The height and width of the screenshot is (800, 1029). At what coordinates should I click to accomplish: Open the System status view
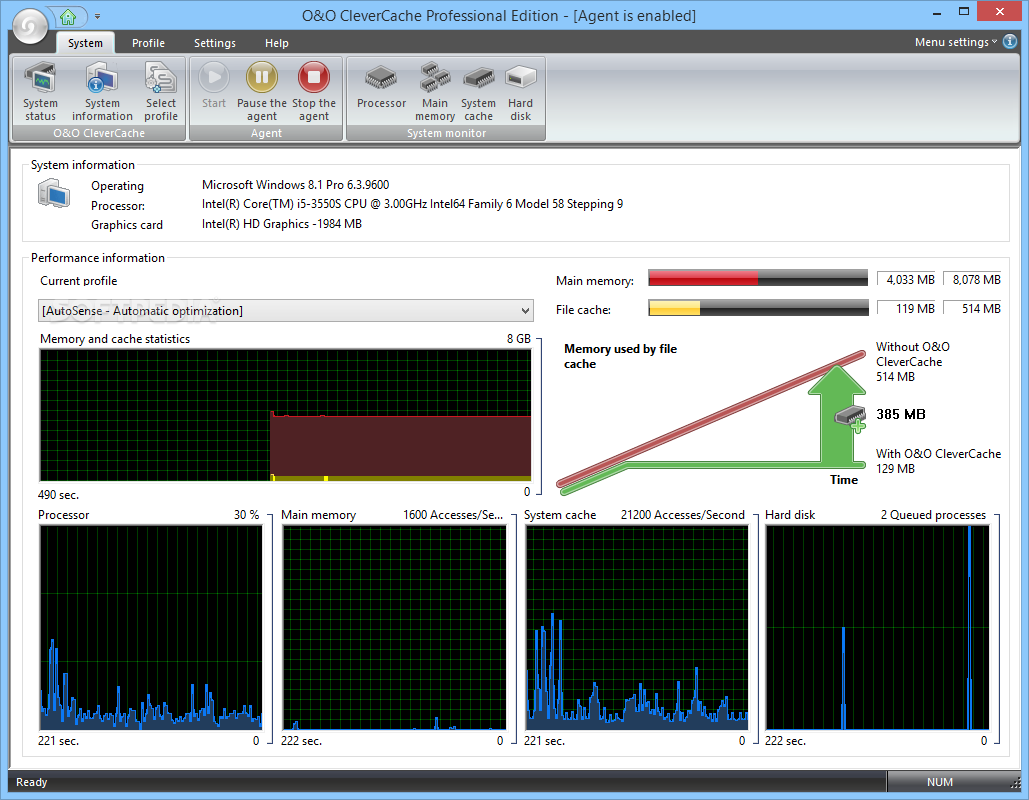pos(40,92)
